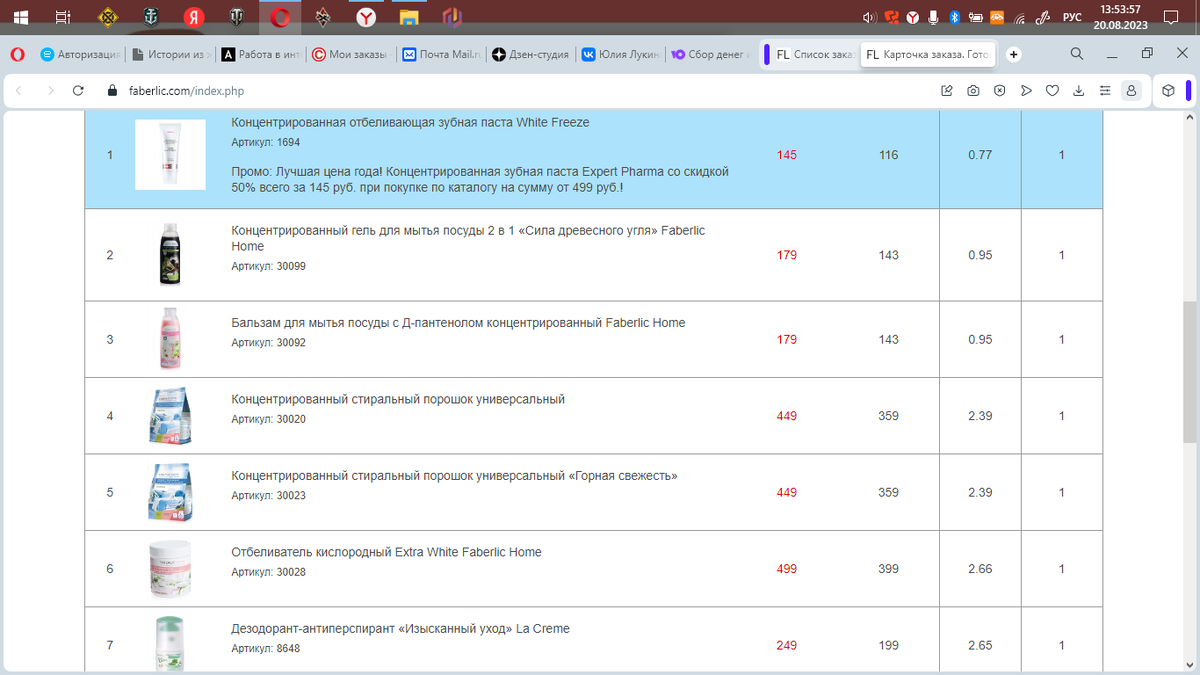The image size is (1200, 675).
Task: Switch to the Мои заказы tab
Action: coord(350,55)
